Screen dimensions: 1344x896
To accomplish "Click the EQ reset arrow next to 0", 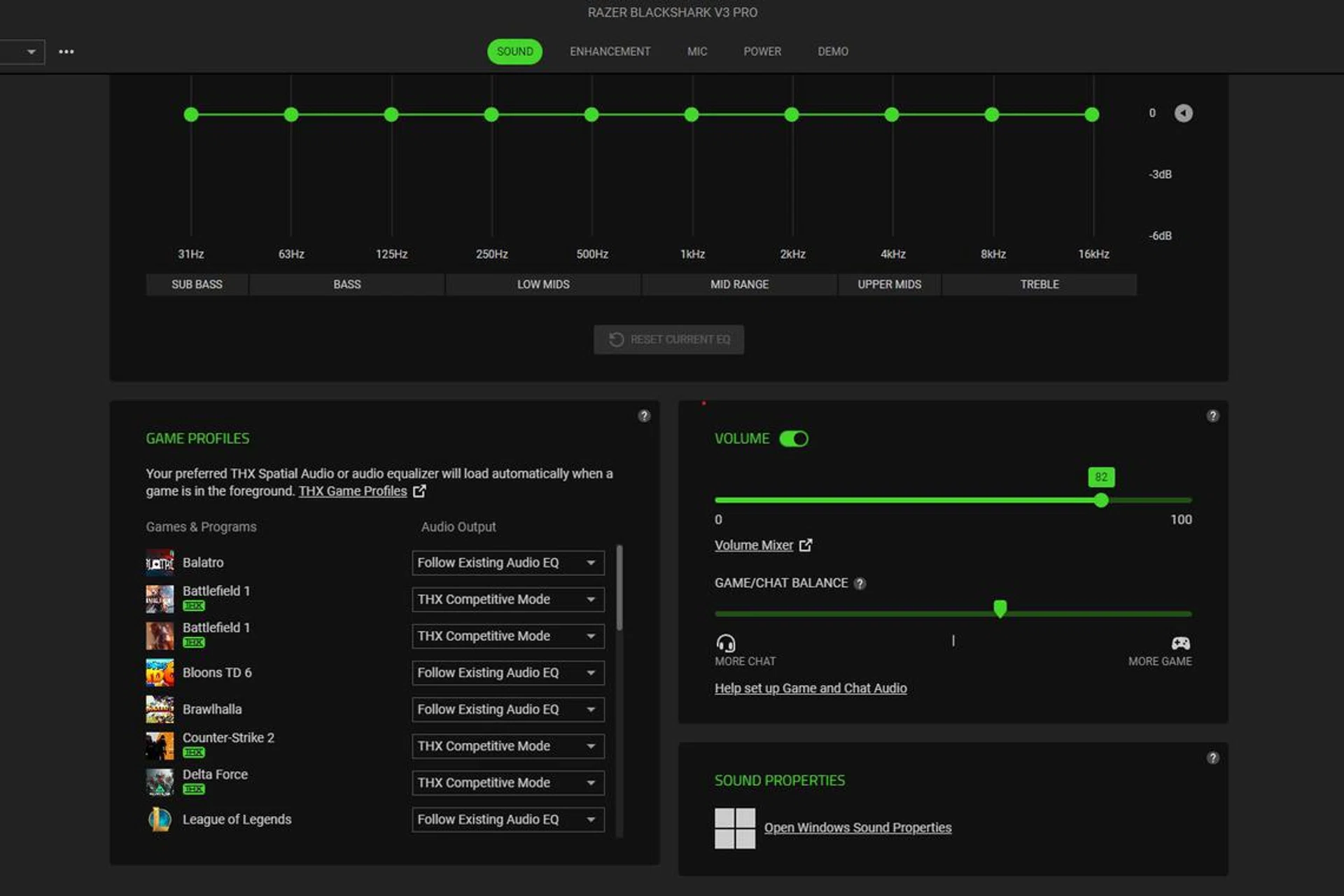I will [x=1183, y=113].
